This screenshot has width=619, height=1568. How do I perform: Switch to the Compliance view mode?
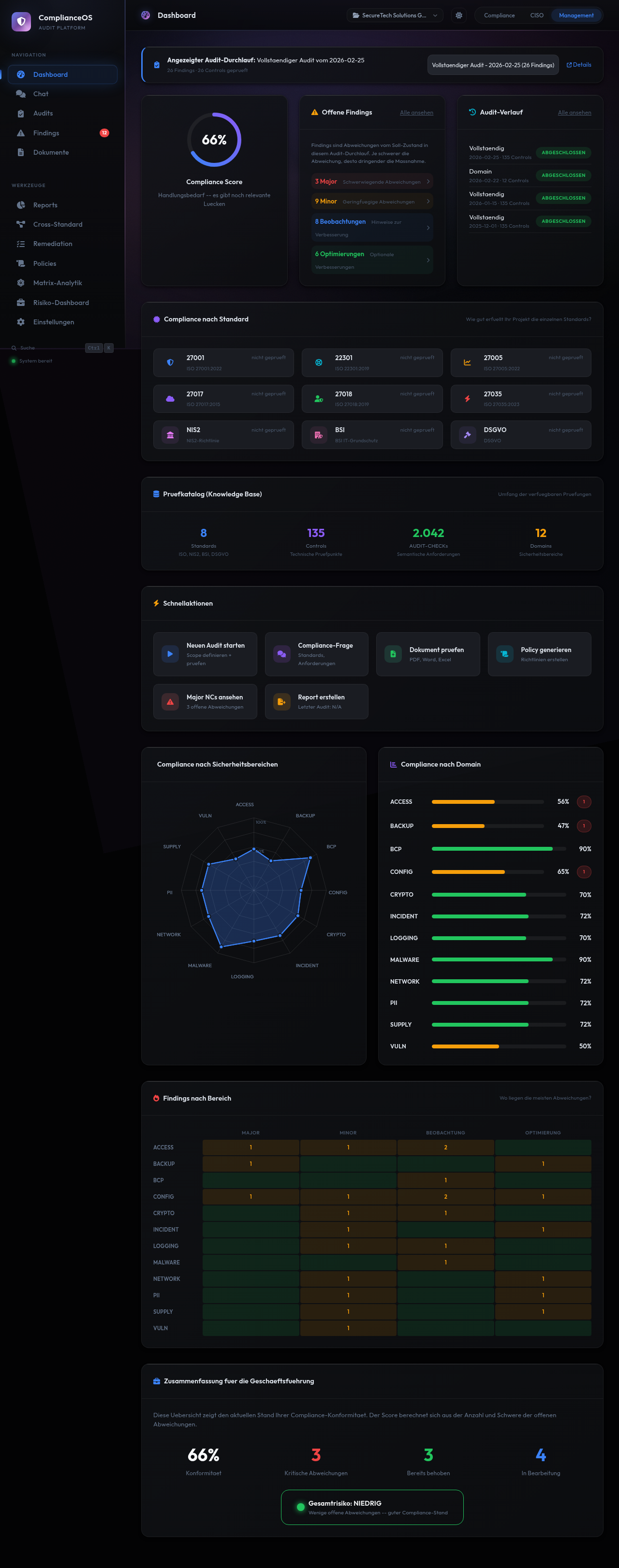499,15
